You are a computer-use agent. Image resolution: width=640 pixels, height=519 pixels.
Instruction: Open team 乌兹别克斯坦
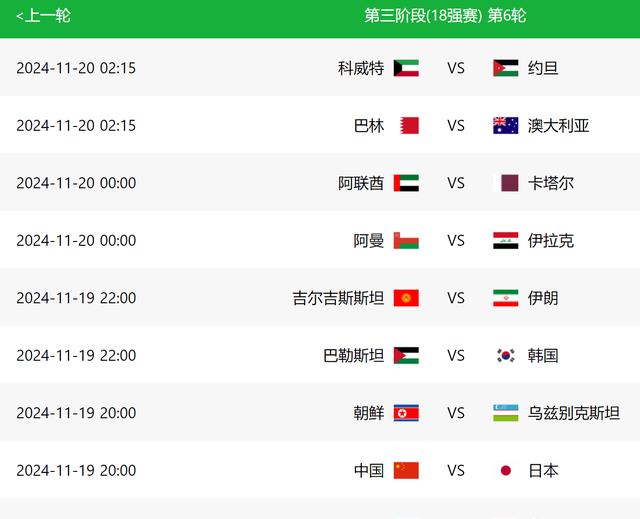click(x=574, y=413)
